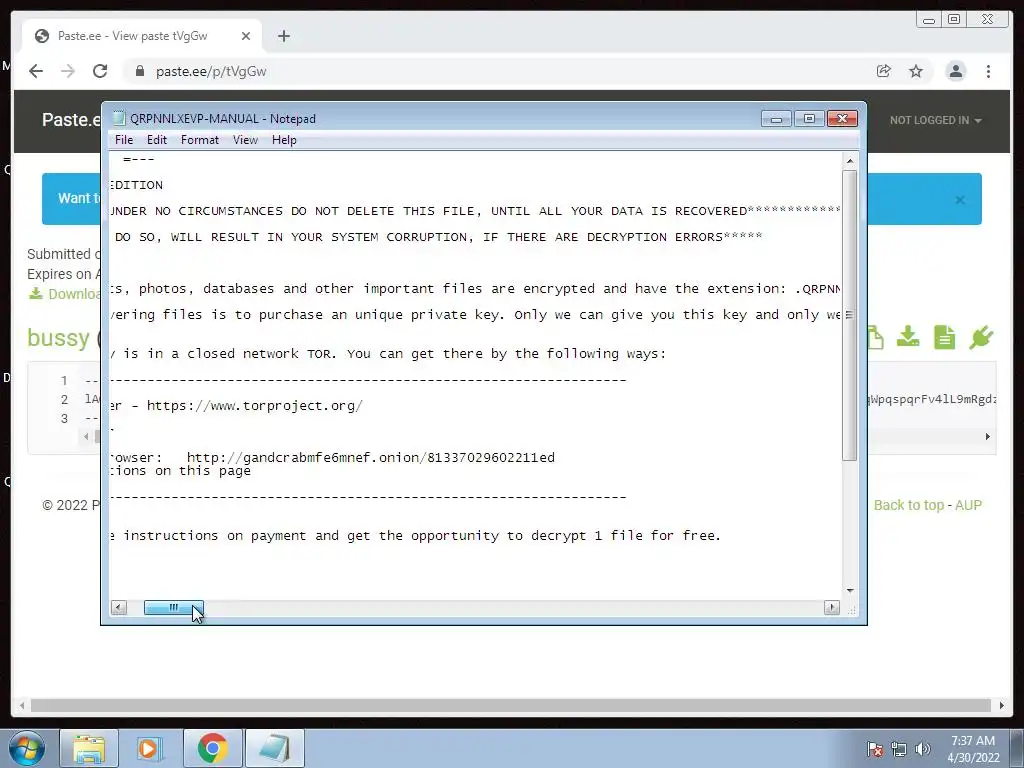Reload the paste.ee page
The width and height of the screenshot is (1024, 768).
(100, 71)
